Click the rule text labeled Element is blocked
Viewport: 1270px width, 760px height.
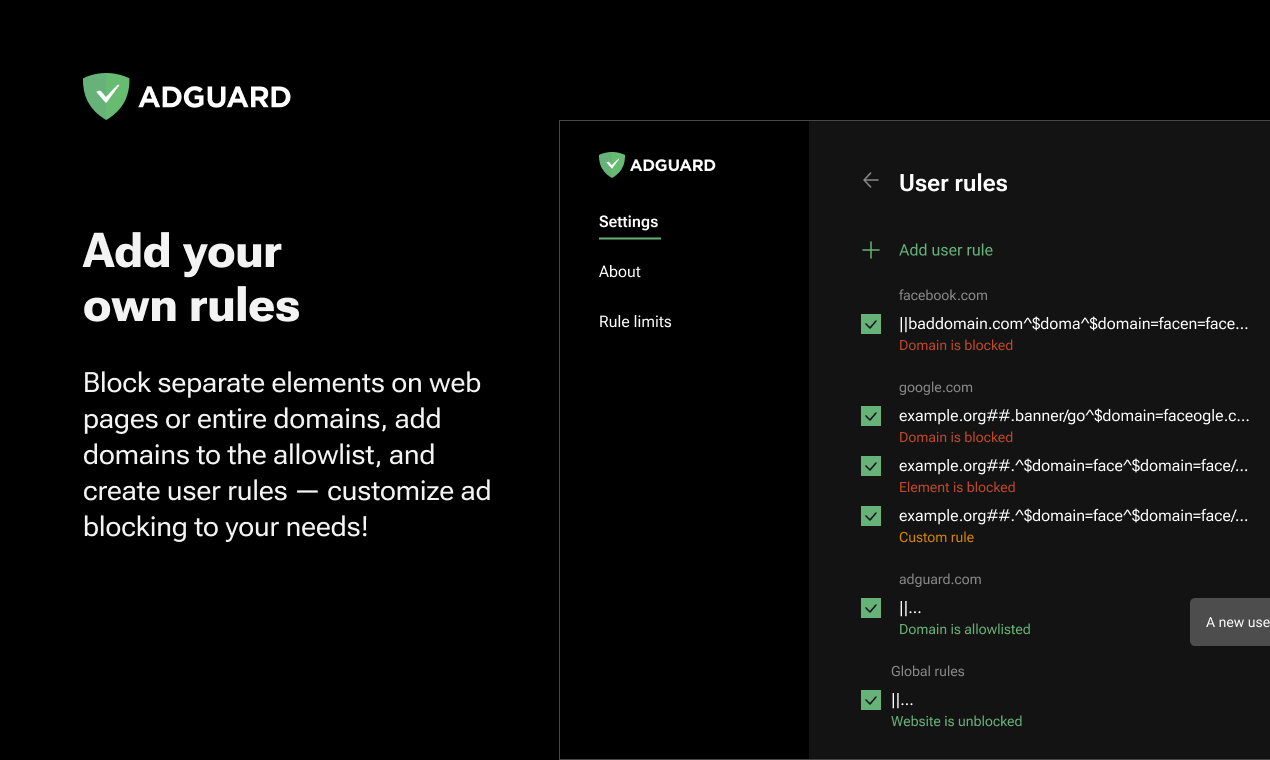(x=1074, y=466)
